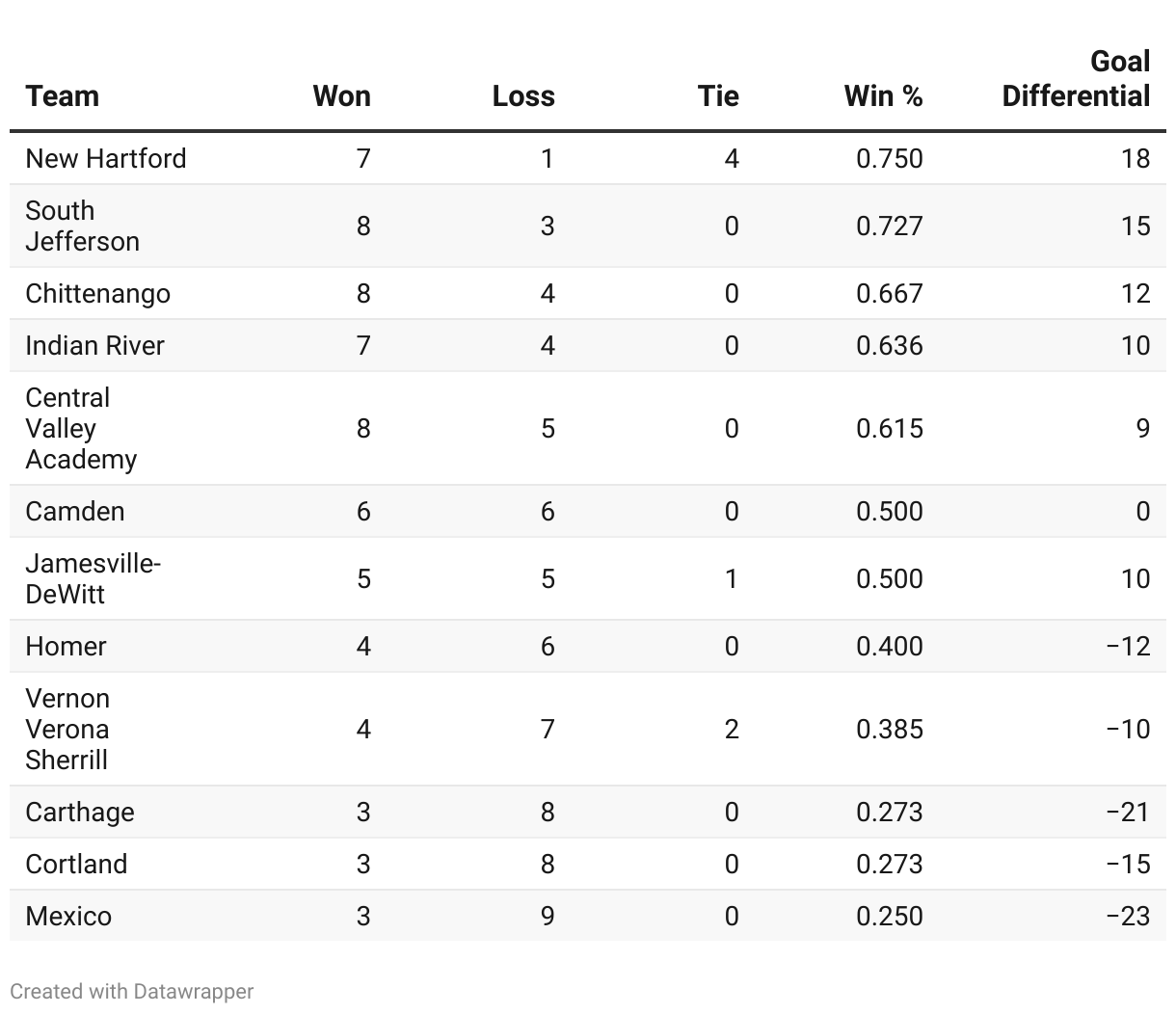
Task: Click the Tie column header
Action: coord(718,96)
